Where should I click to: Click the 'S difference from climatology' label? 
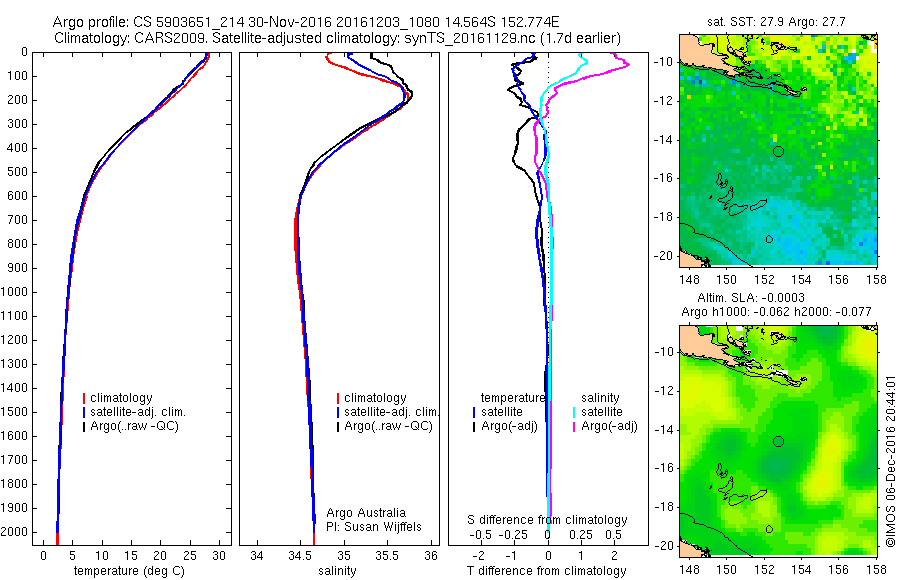547,520
